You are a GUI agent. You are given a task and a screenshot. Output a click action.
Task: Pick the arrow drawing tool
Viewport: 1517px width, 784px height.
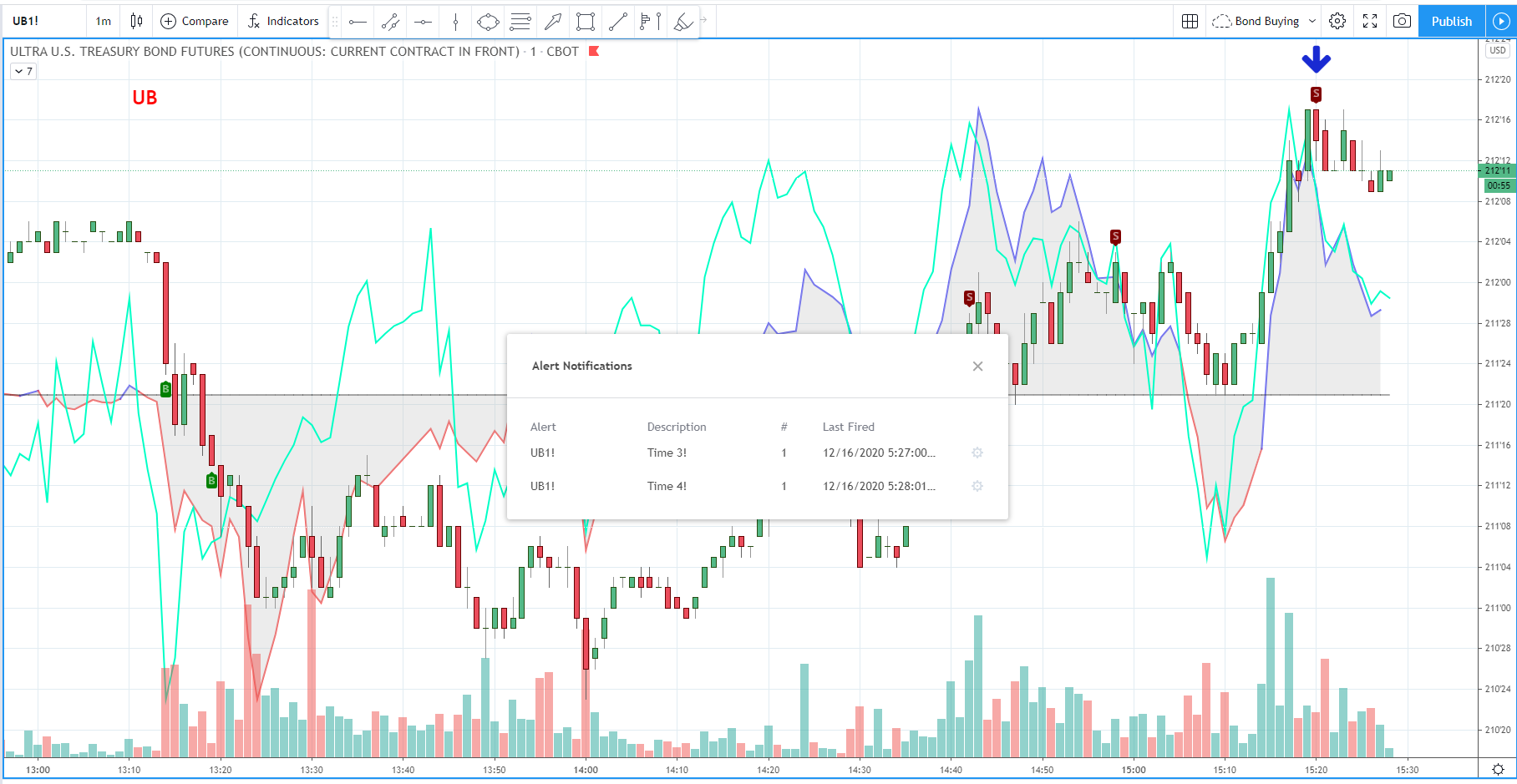[x=553, y=22]
